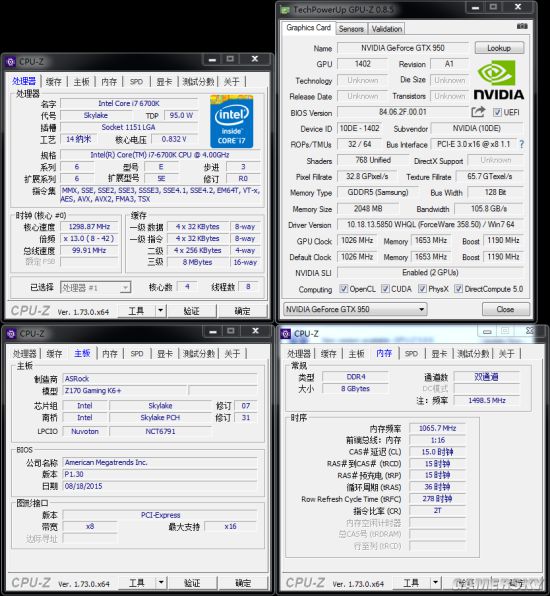Click the GPU-Z title bar app icon

285,10
